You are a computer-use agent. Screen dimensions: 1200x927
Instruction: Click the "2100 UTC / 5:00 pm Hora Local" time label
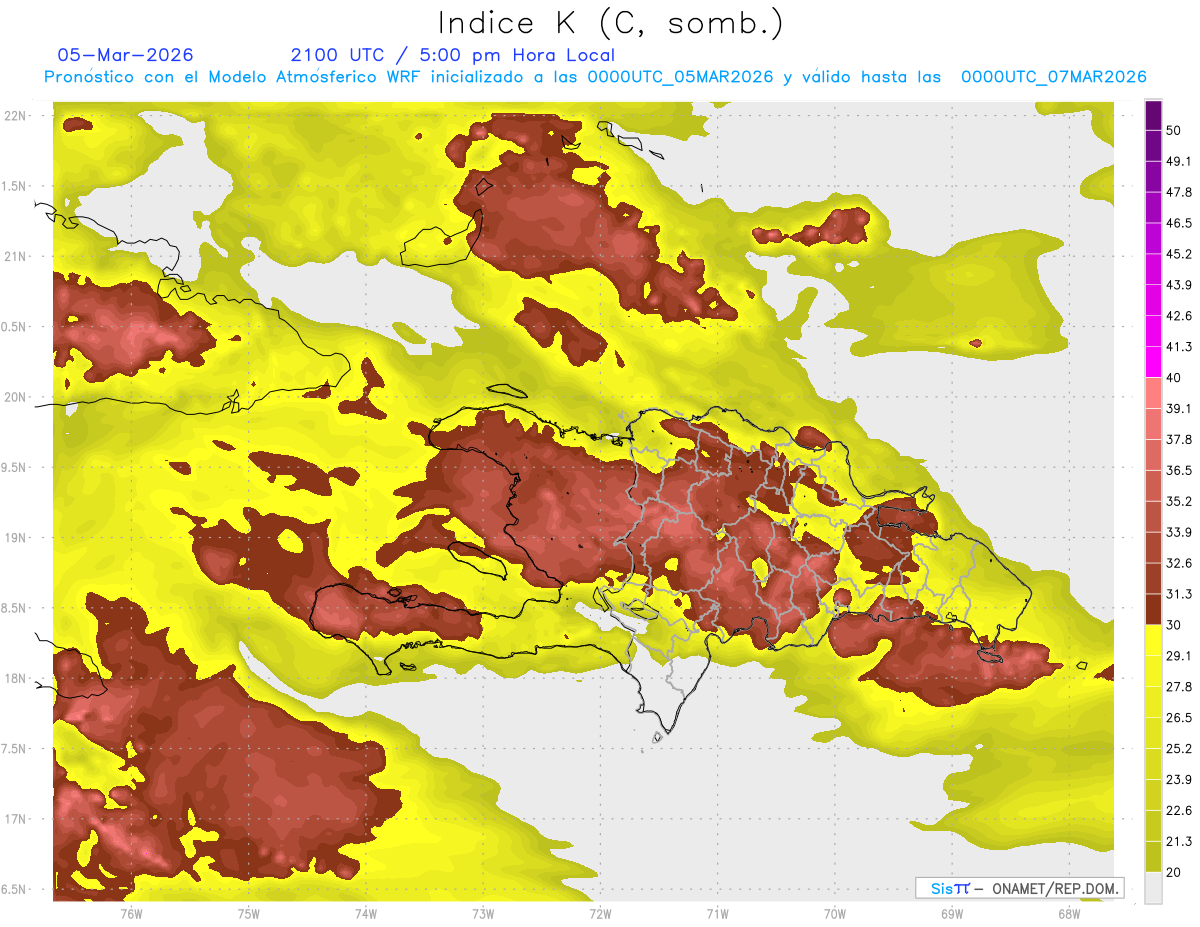click(x=452, y=55)
